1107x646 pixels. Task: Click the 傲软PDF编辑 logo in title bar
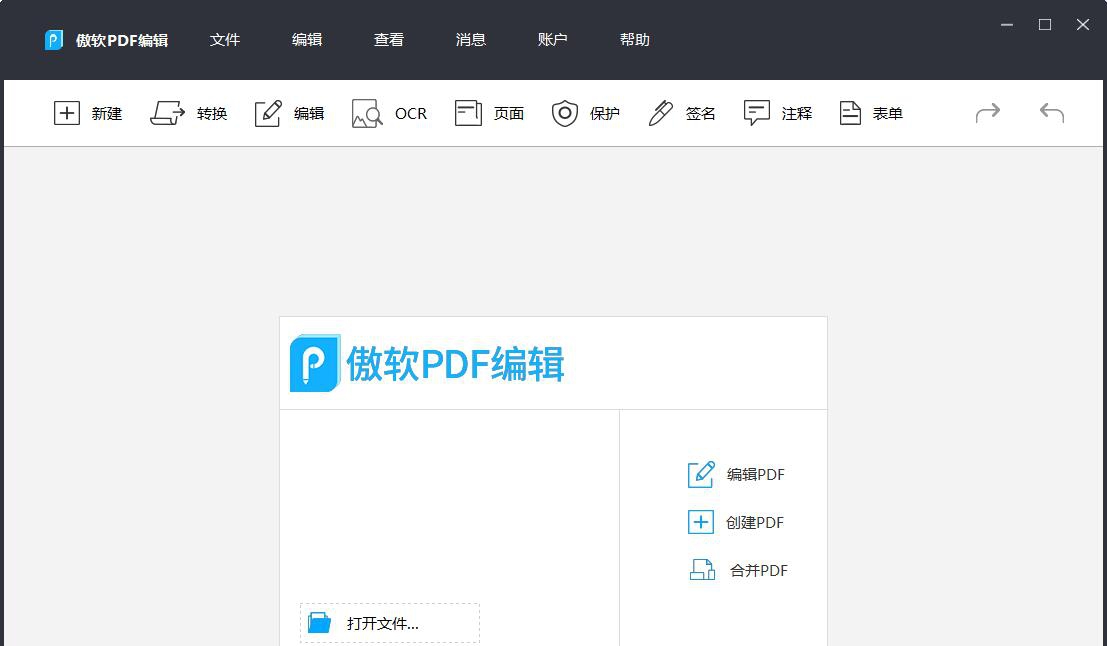click(x=54, y=40)
